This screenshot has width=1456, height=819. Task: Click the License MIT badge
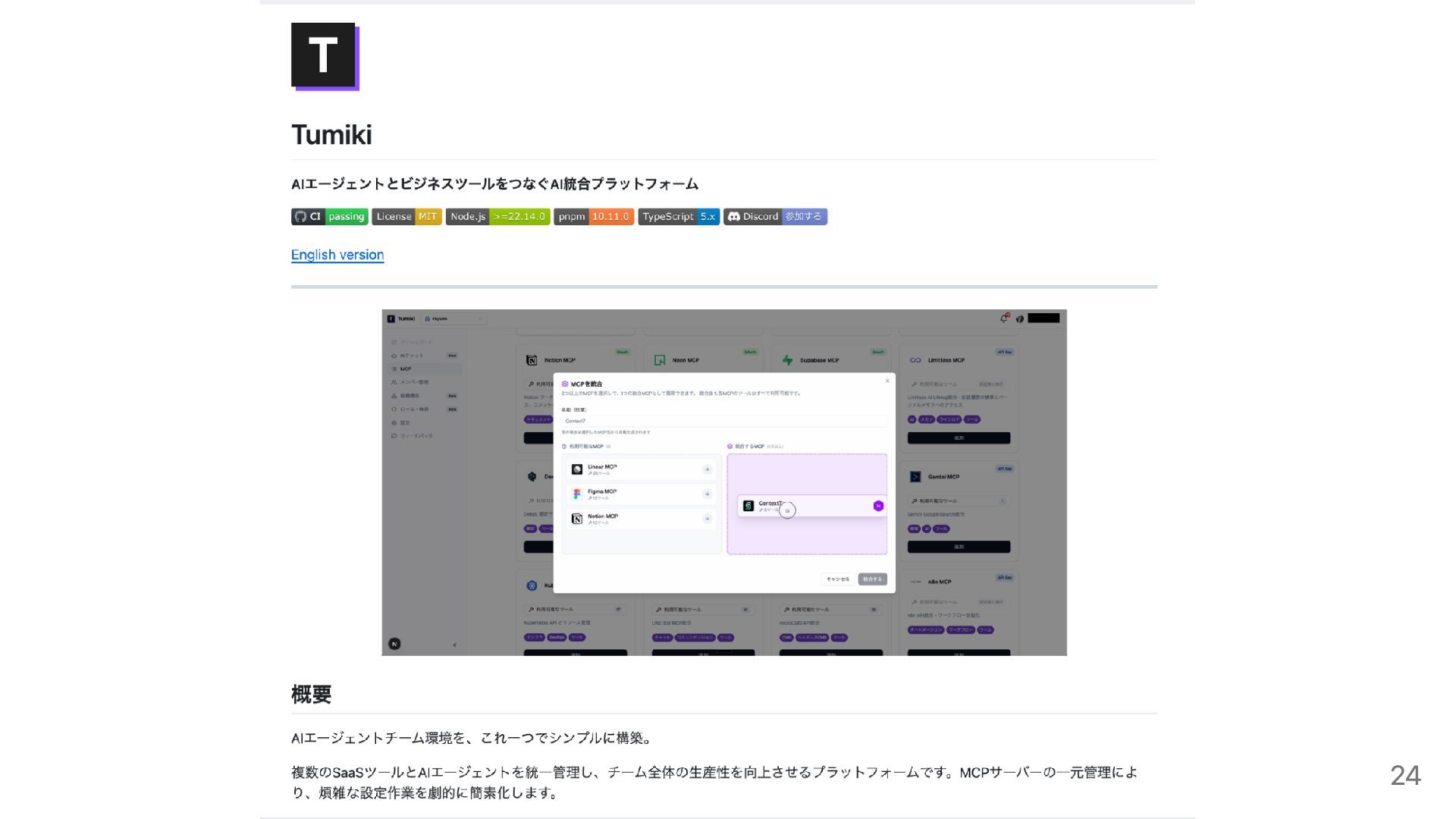click(406, 217)
